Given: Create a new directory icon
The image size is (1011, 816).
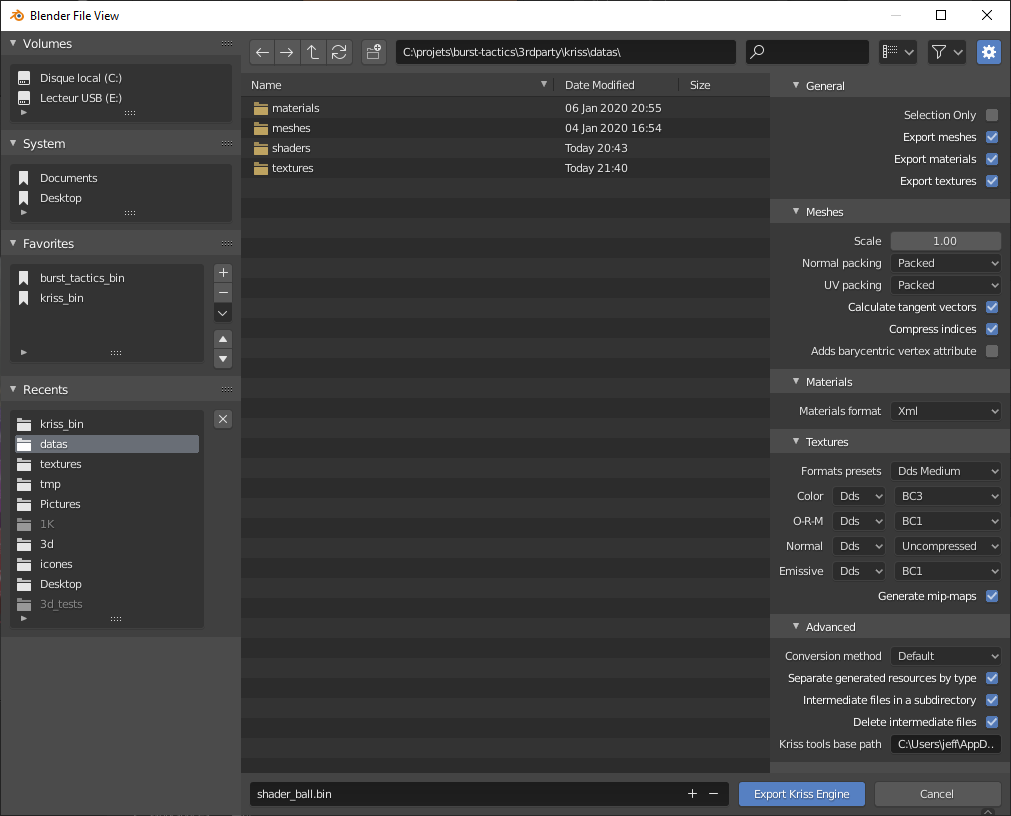Looking at the screenshot, I should point(374,52).
